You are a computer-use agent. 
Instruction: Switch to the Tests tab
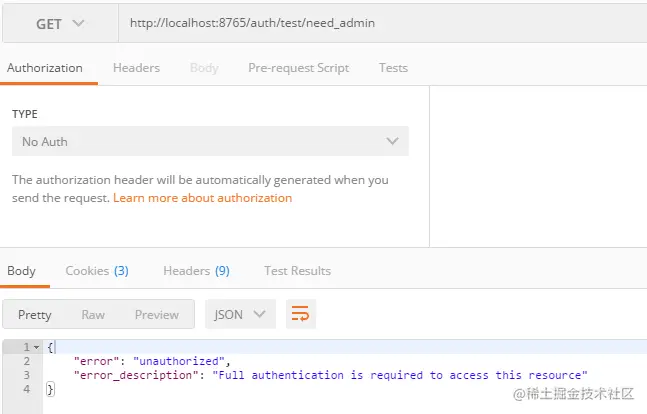tap(393, 68)
